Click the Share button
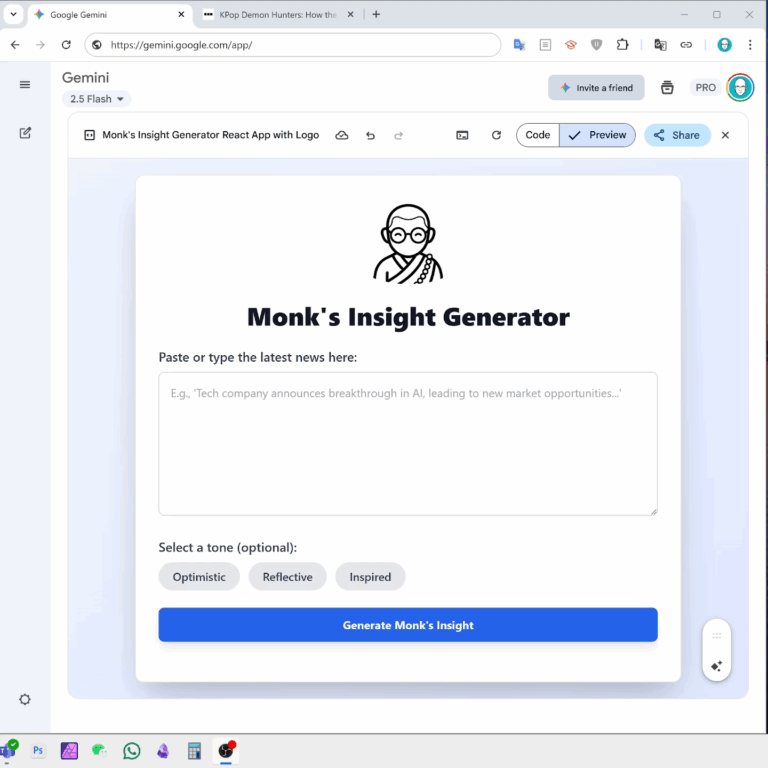 click(x=677, y=135)
